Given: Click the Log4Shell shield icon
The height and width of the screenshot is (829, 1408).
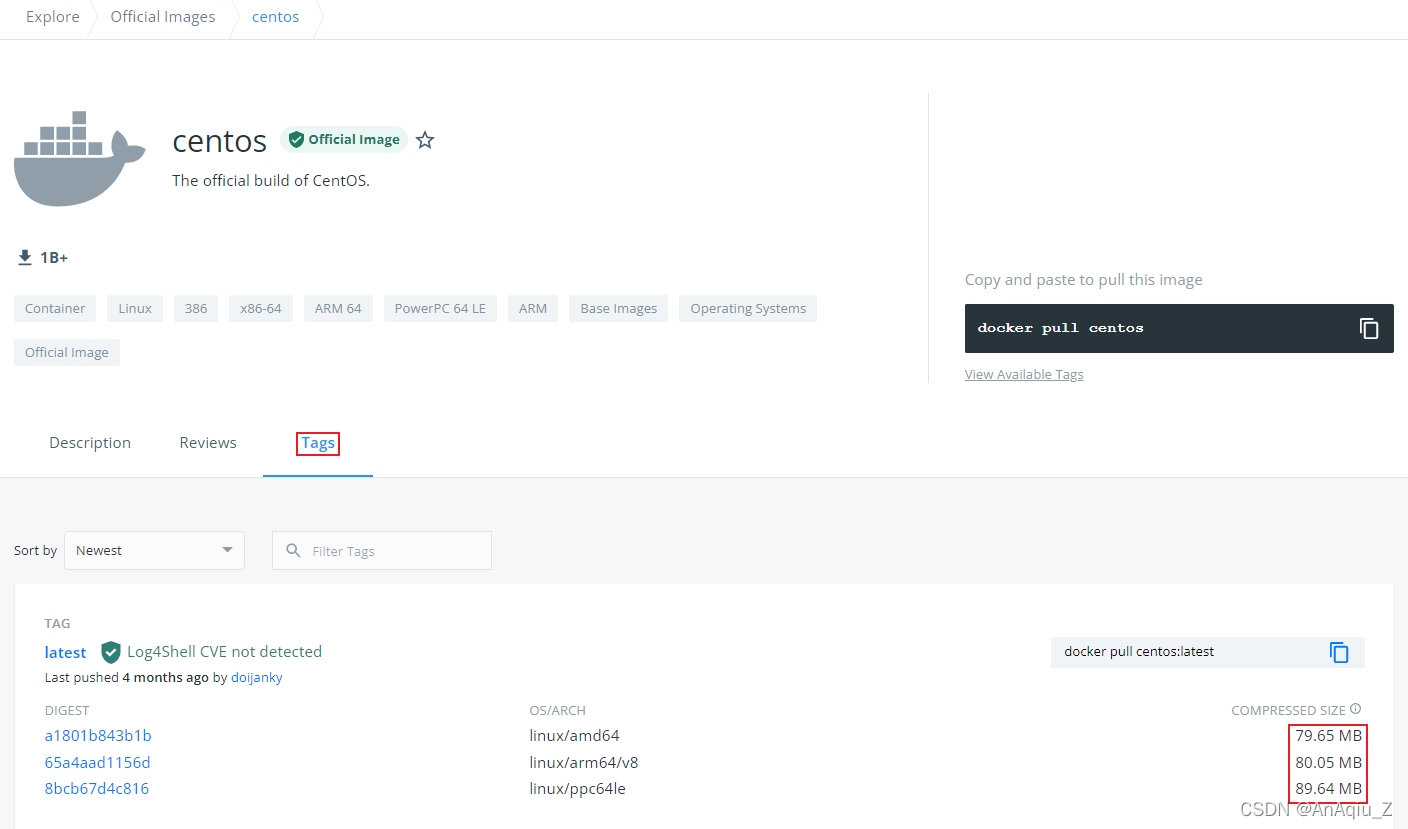Looking at the screenshot, I should [x=111, y=652].
